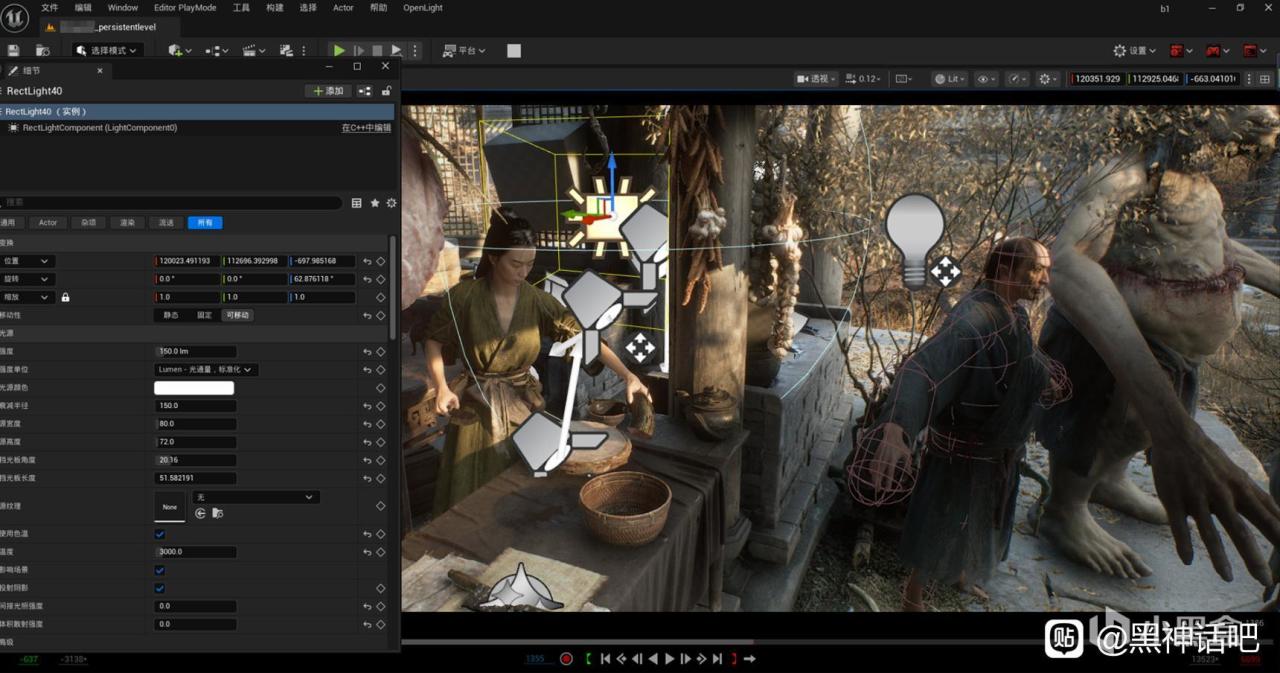Open the 位置 location type dropdown
The height and width of the screenshot is (673, 1280).
tap(27, 261)
